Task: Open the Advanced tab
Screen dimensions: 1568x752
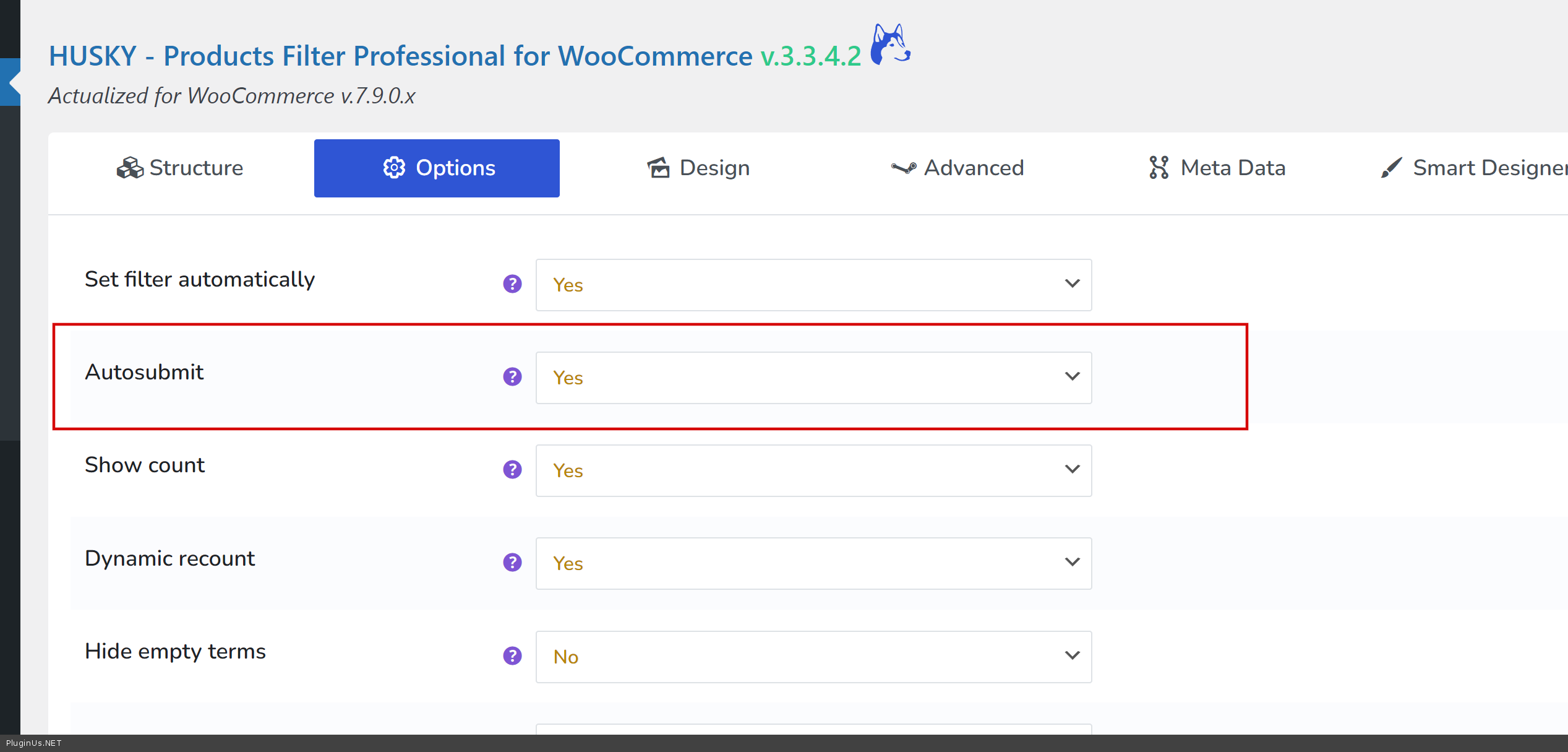Action: (x=957, y=168)
